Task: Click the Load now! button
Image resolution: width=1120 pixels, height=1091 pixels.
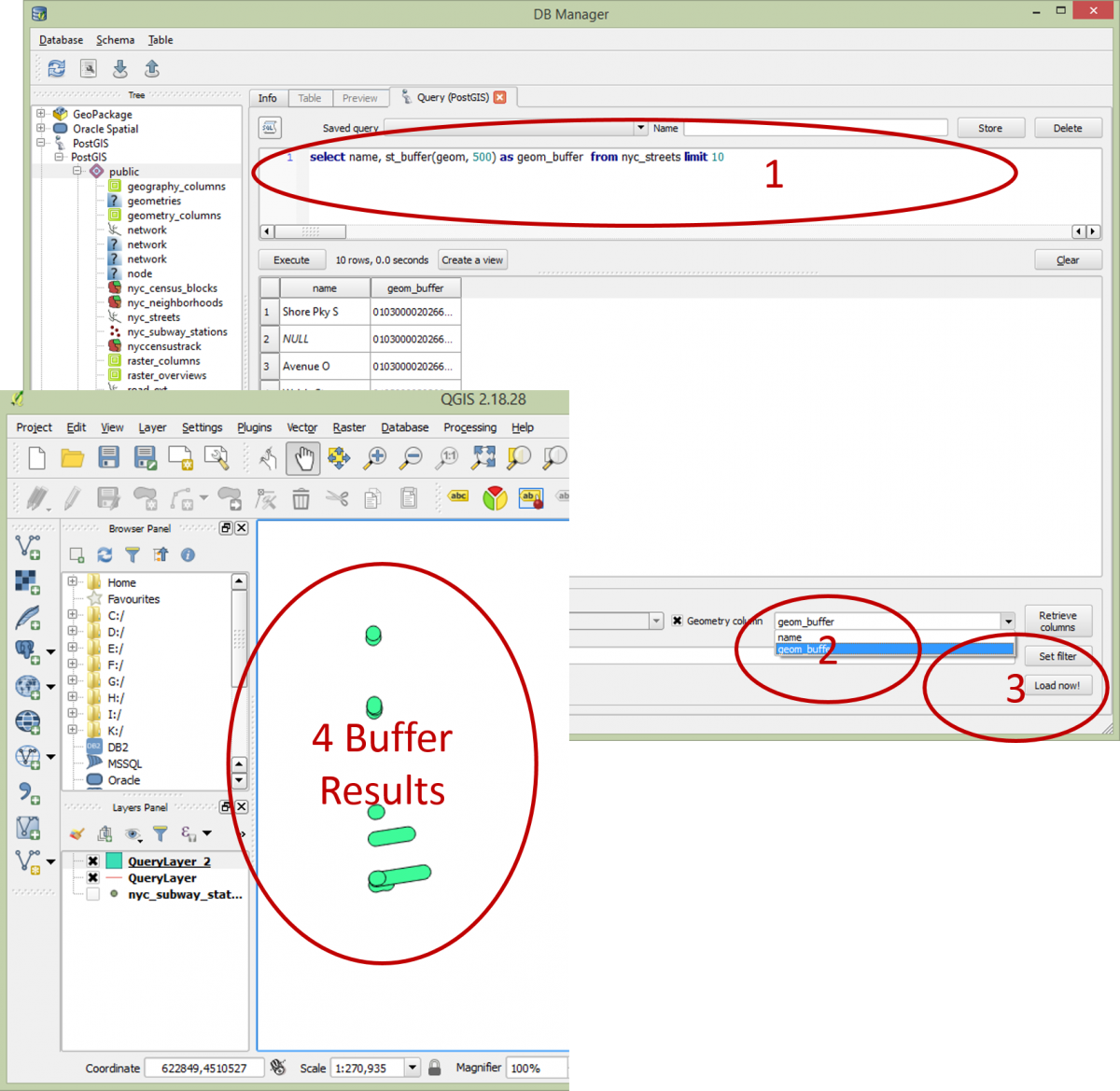Action: pyautogui.click(x=1057, y=685)
